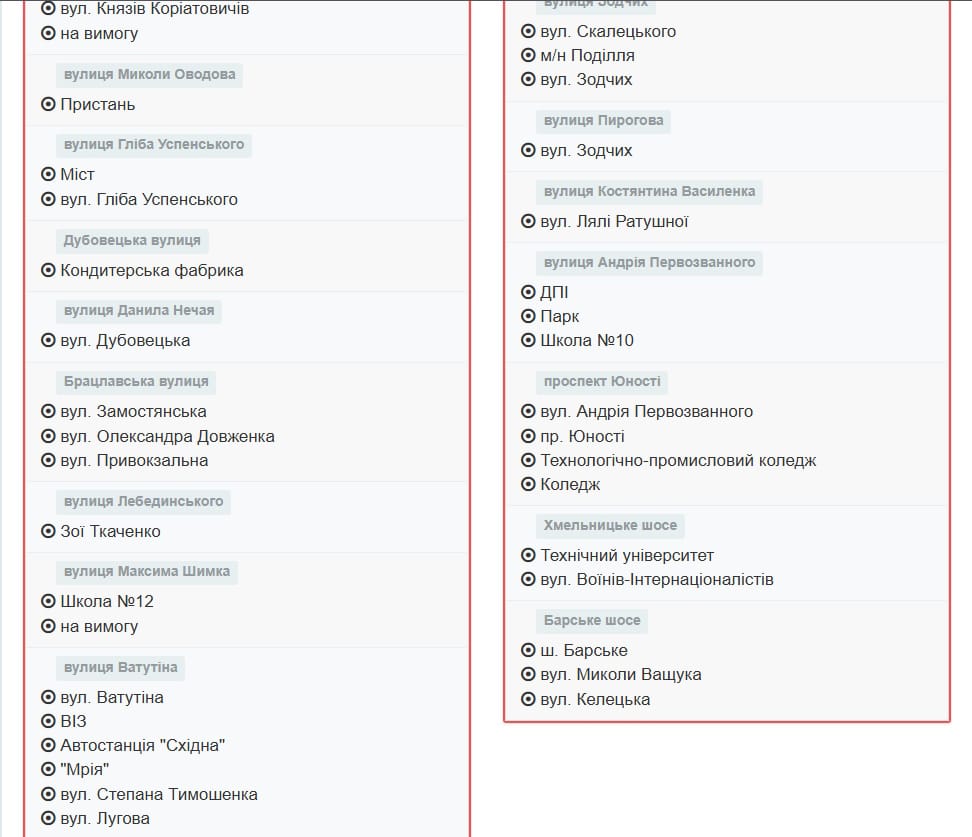Click the stop marker icon next to Міст
Viewport: 972px width, 837px height.
click(48, 175)
